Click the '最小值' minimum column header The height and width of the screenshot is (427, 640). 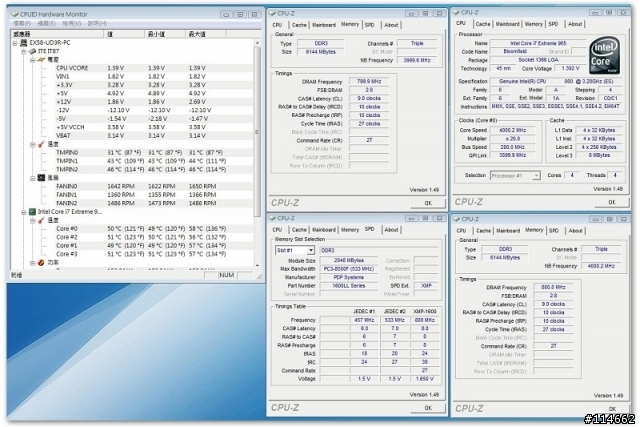164,34
